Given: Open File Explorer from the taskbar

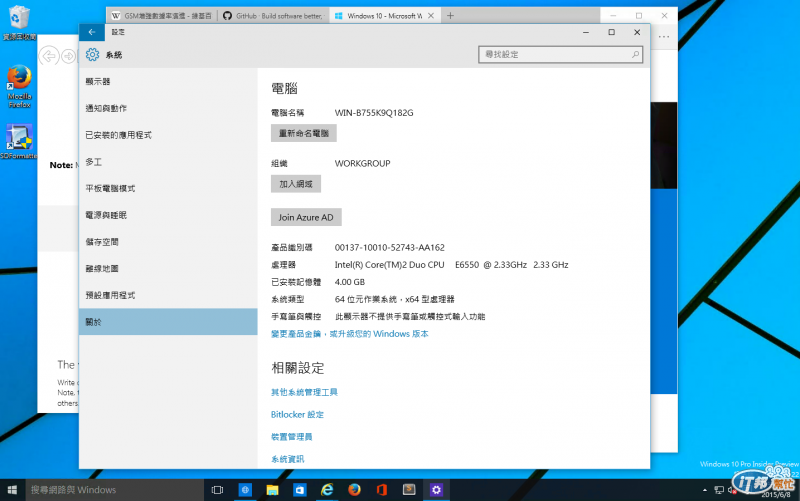Looking at the screenshot, I should pyautogui.click(x=272, y=490).
